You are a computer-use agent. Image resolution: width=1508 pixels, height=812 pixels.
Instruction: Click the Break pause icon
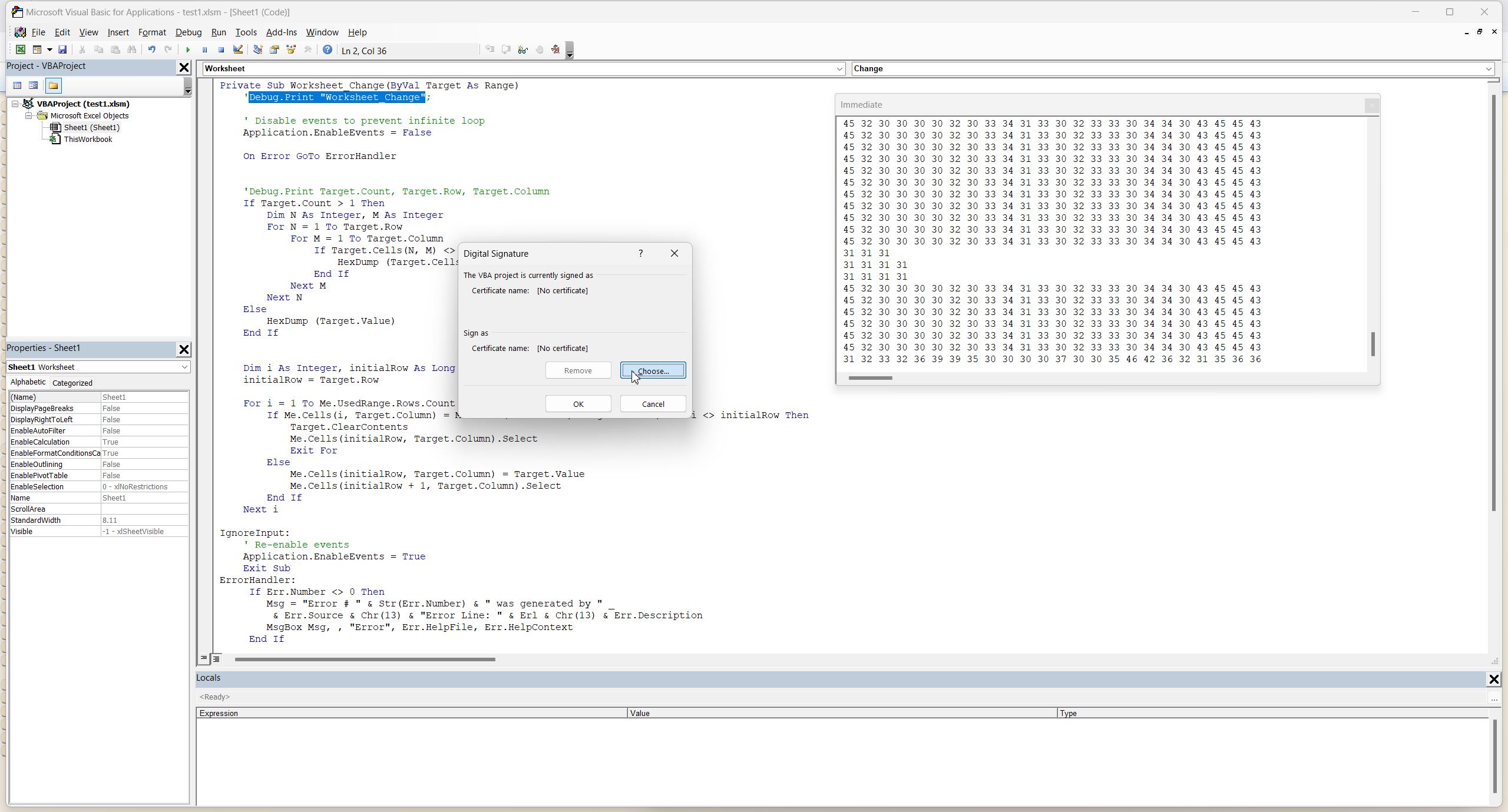click(x=204, y=50)
